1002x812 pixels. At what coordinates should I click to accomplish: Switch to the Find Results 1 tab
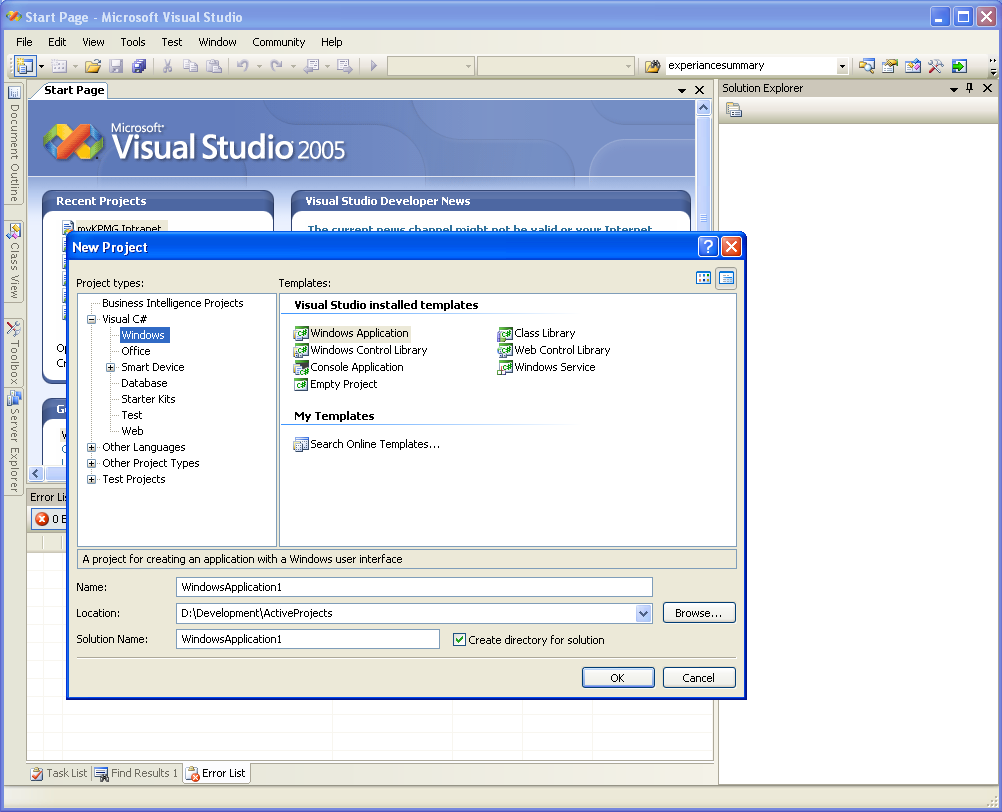136,773
